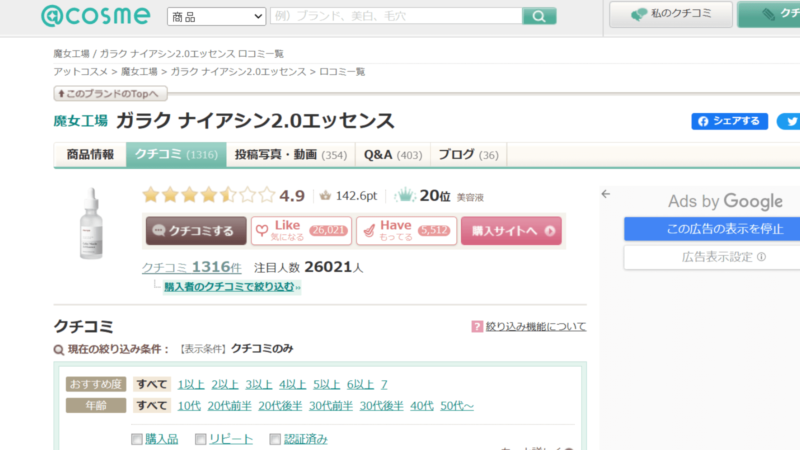800x450 pixels.
Task: Click アットコスメ breadcrumb link
Action: coord(81,71)
